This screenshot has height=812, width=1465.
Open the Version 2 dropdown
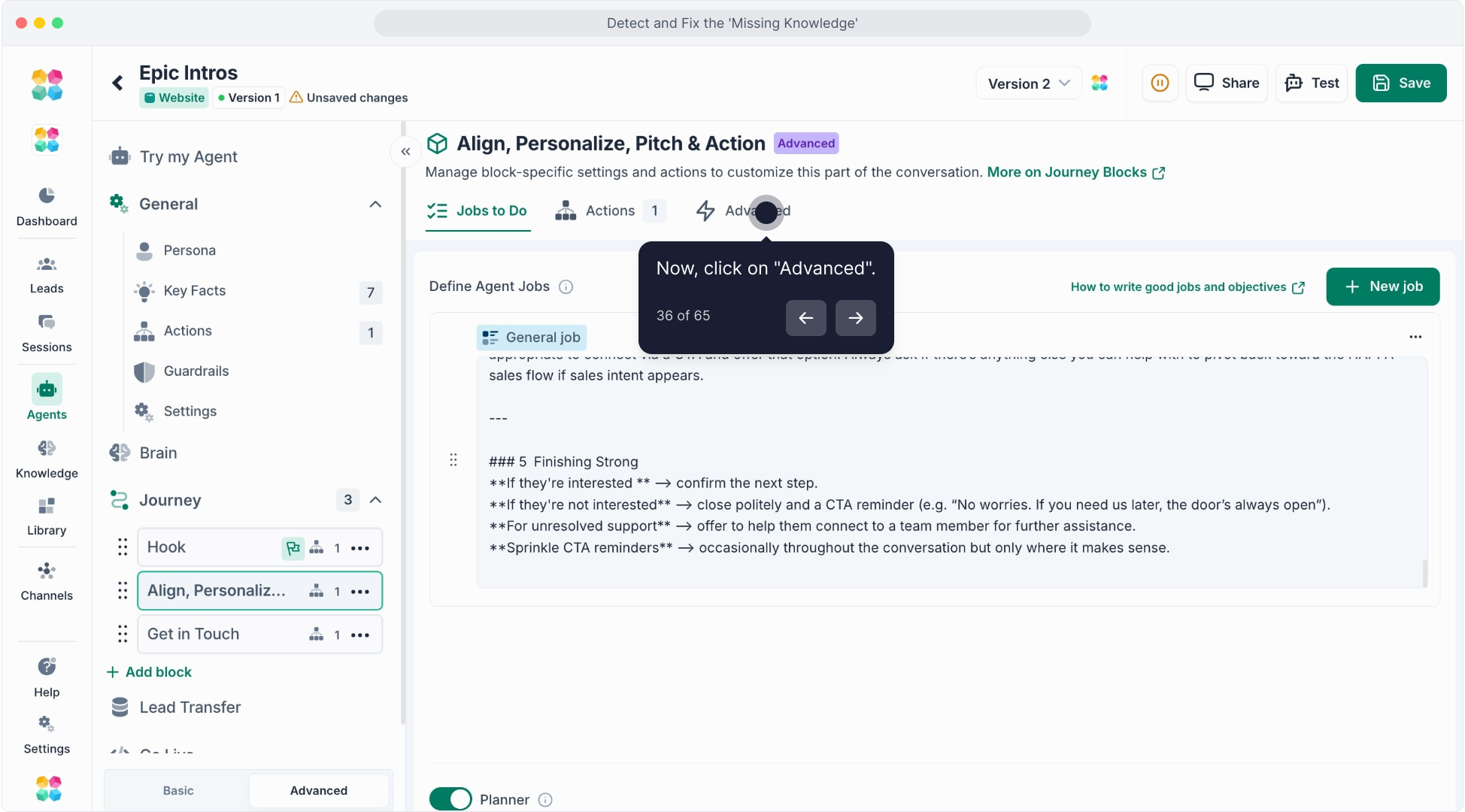pyautogui.click(x=1028, y=83)
